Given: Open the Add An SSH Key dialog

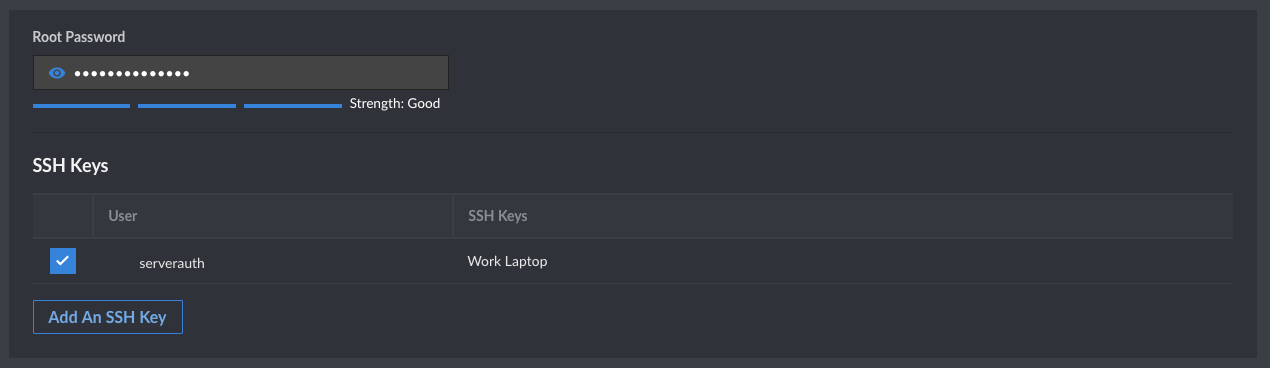Looking at the screenshot, I should [x=108, y=317].
